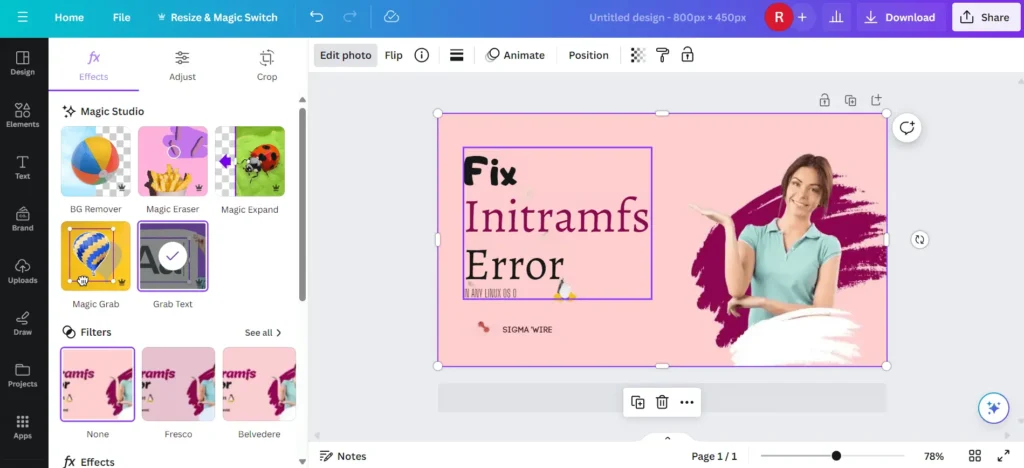Enter fullscreen presentation mode
1024x468 pixels.
1003,456
